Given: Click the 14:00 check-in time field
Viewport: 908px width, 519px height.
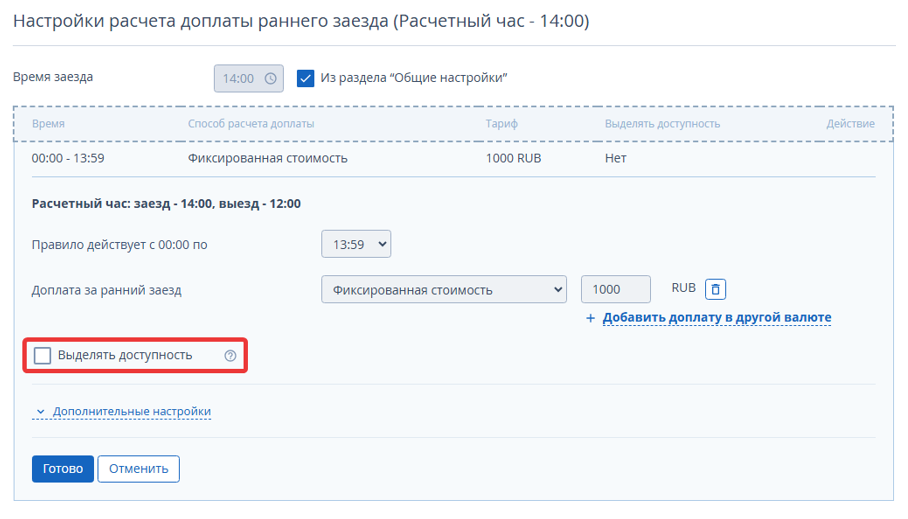Looking at the screenshot, I should coord(248,78).
